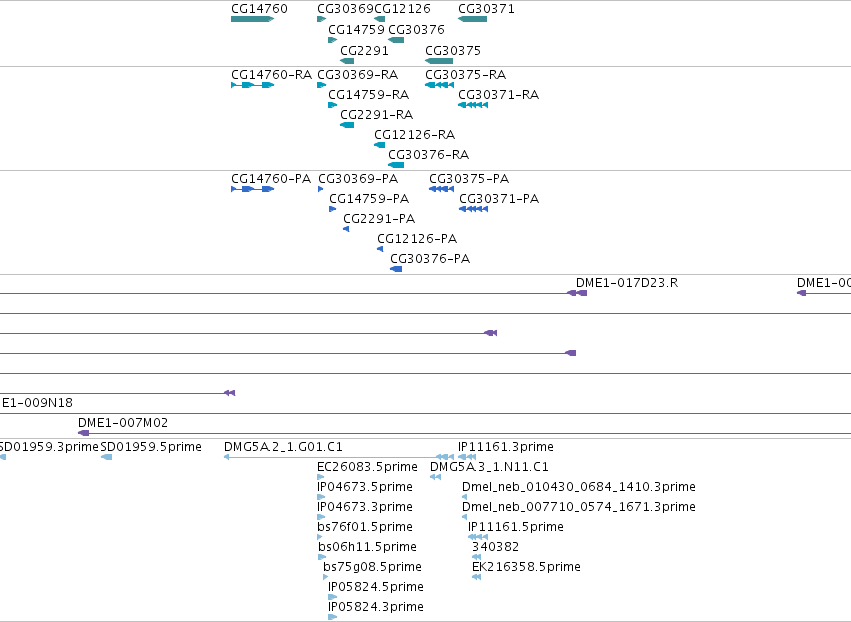
Task: Open the IP11161.5prime EST label
Action: tap(516, 527)
